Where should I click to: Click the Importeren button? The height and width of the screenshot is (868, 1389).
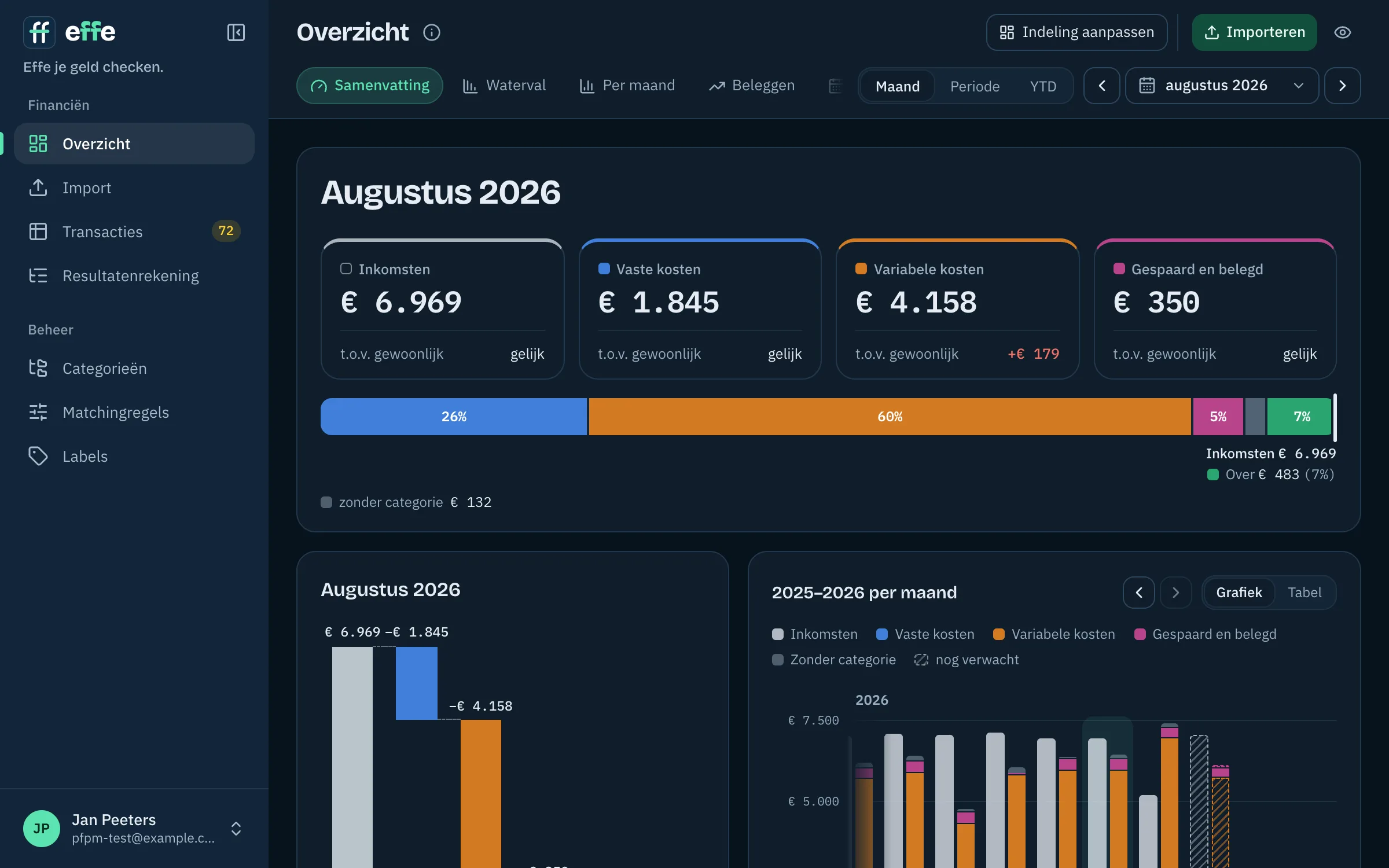click(1254, 32)
